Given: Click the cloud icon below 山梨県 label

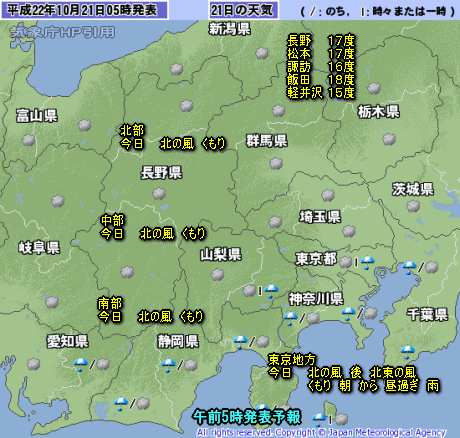Looking at the screenshot, I should [x=218, y=275].
